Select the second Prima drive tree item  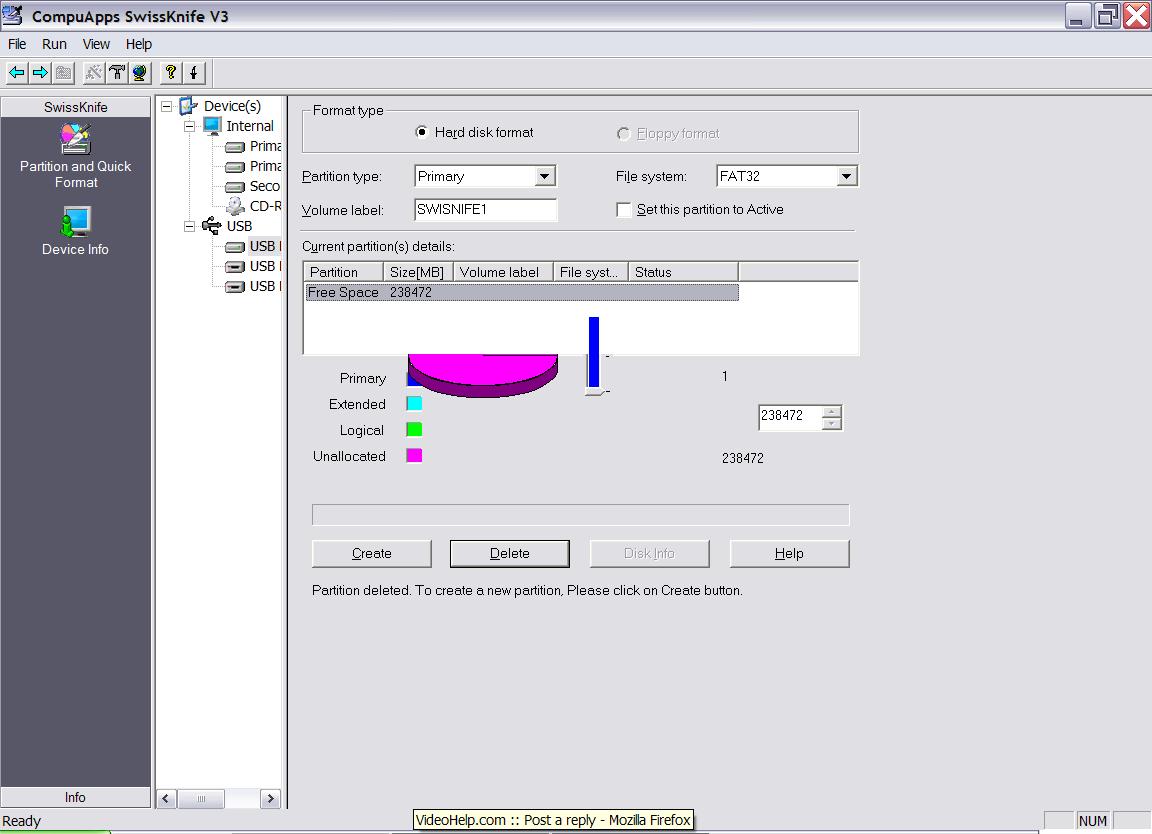253,166
